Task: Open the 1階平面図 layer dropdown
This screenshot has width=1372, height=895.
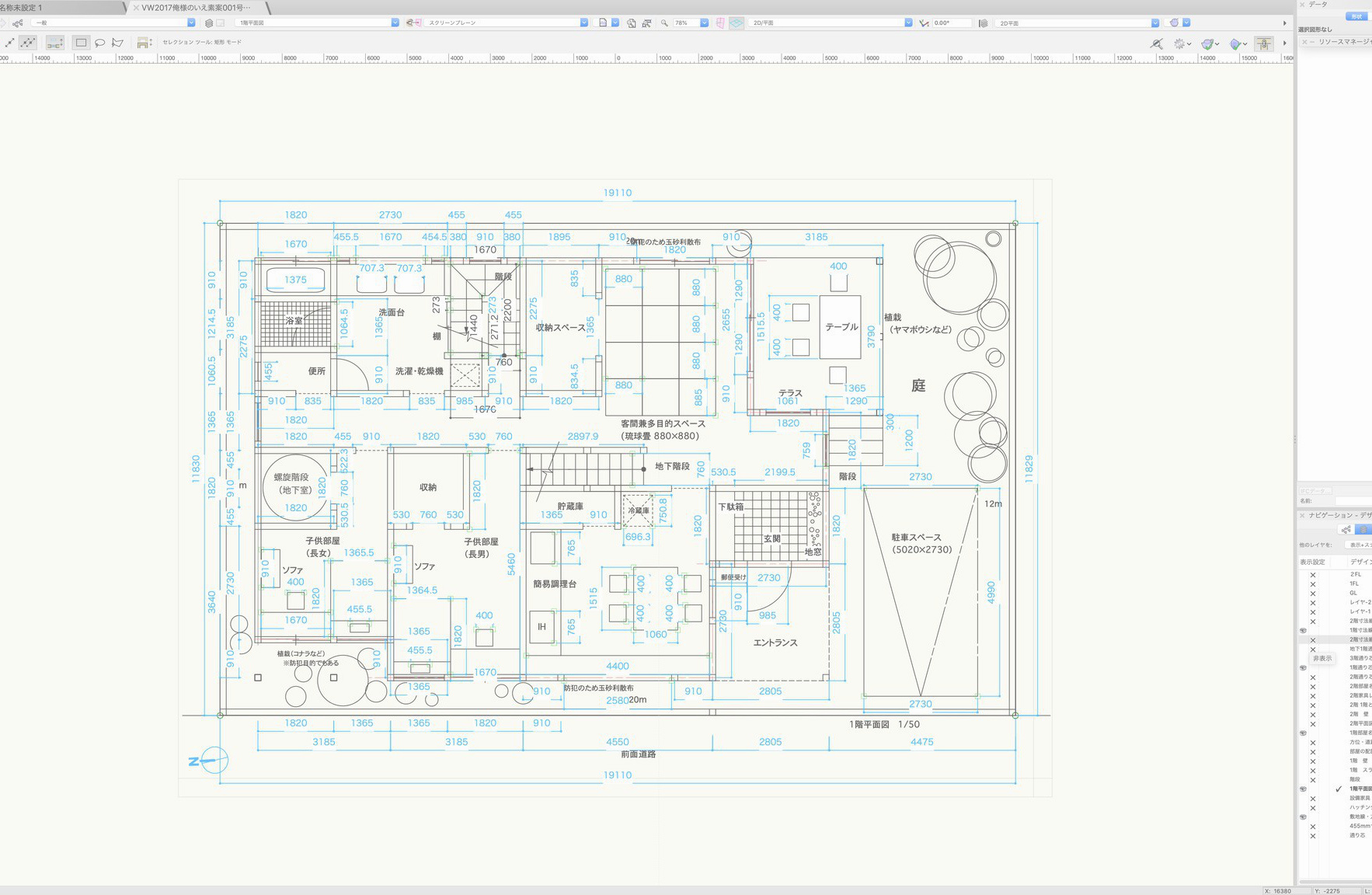Action: point(395,23)
